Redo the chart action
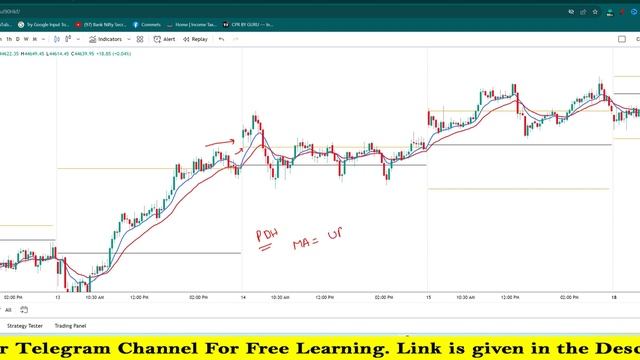 (236, 39)
